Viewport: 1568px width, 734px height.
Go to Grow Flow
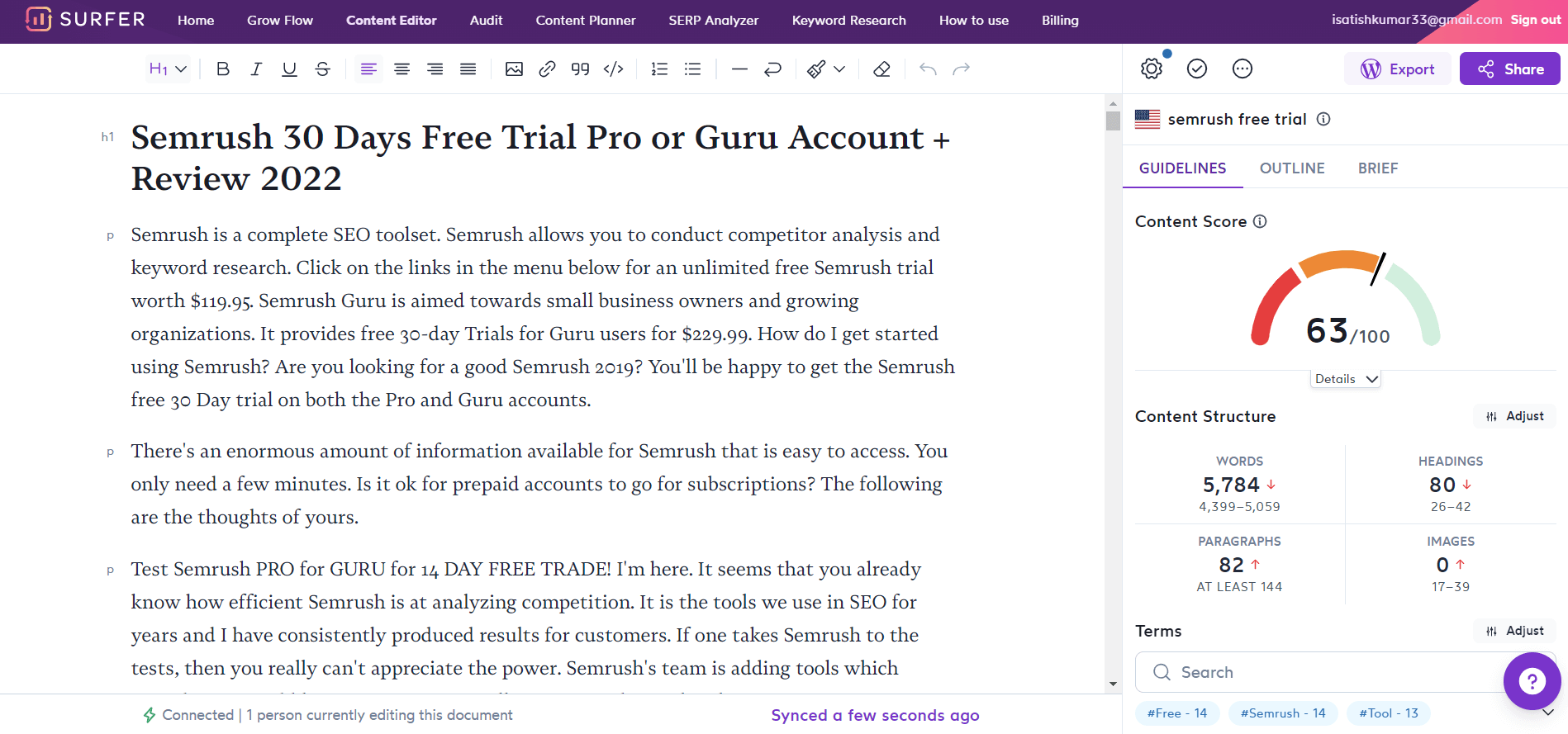pyautogui.click(x=280, y=21)
